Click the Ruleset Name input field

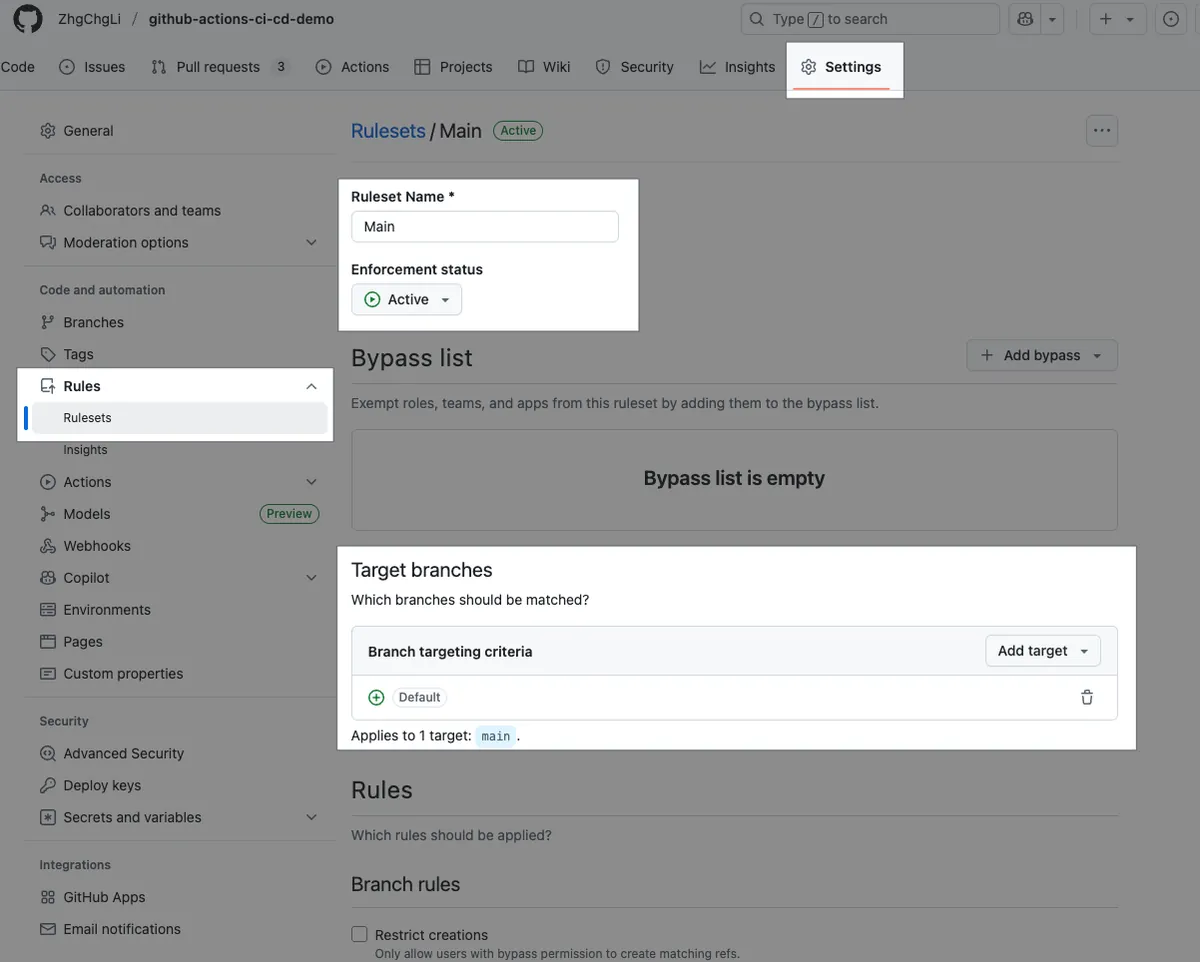coord(484,227)
